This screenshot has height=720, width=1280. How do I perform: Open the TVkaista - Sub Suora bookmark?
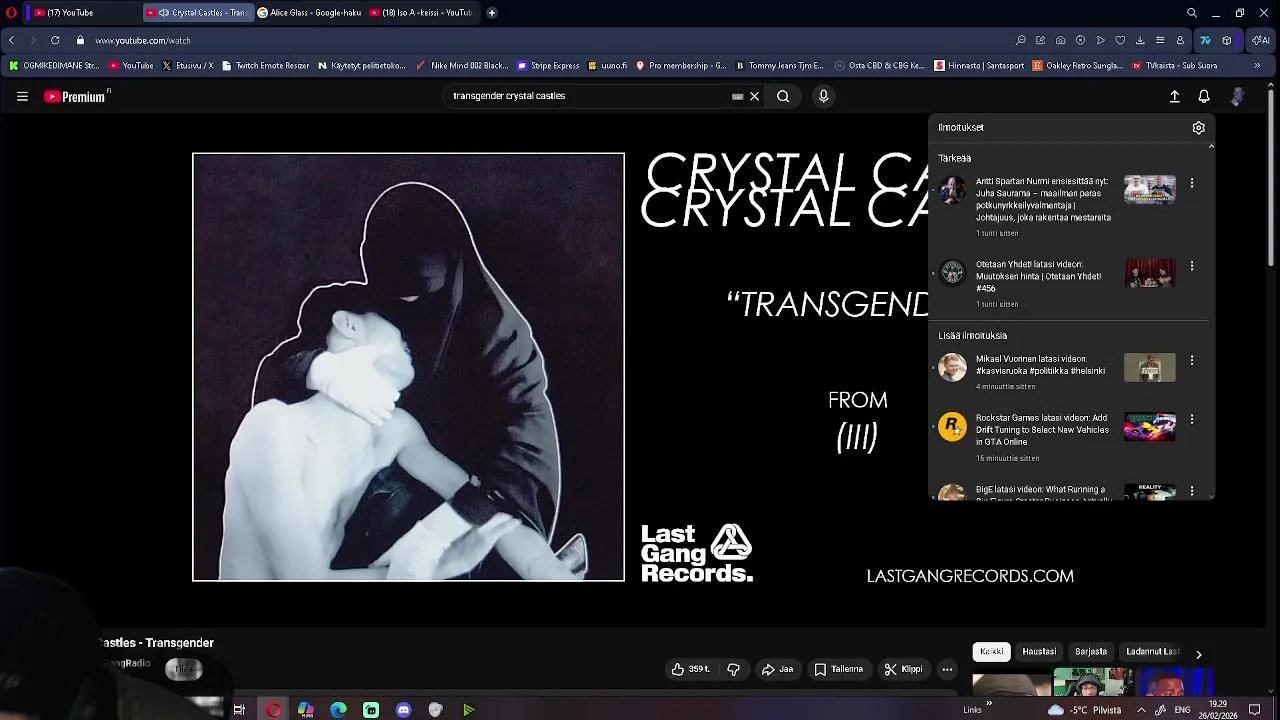pos(1174,66)
